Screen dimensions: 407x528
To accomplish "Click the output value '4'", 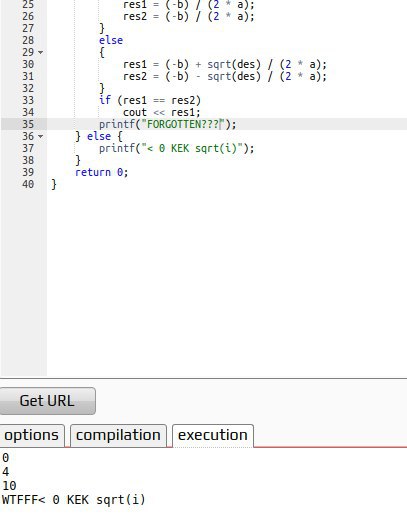I will coord(5,471).
